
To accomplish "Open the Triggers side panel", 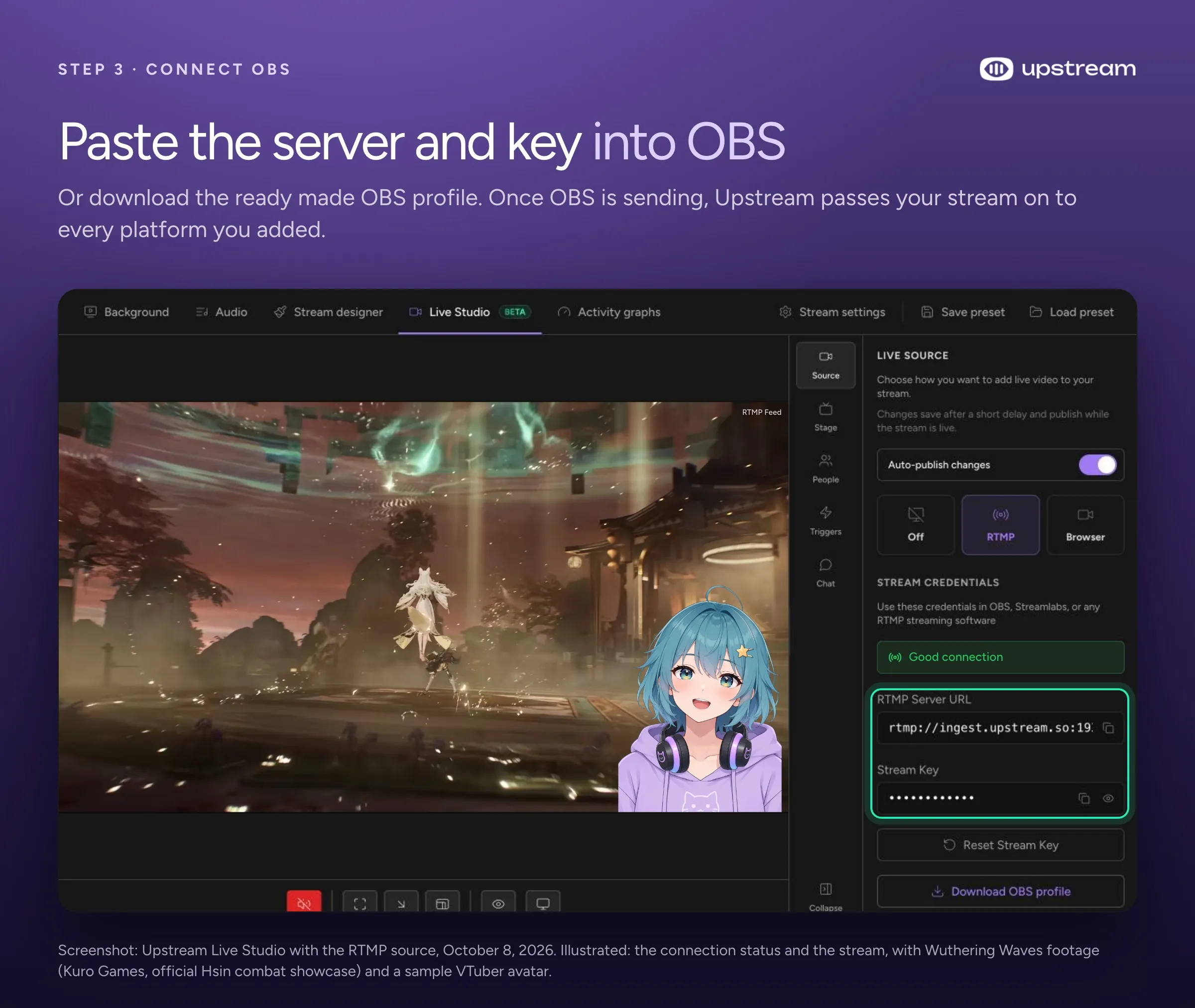I will pos(826,521).
